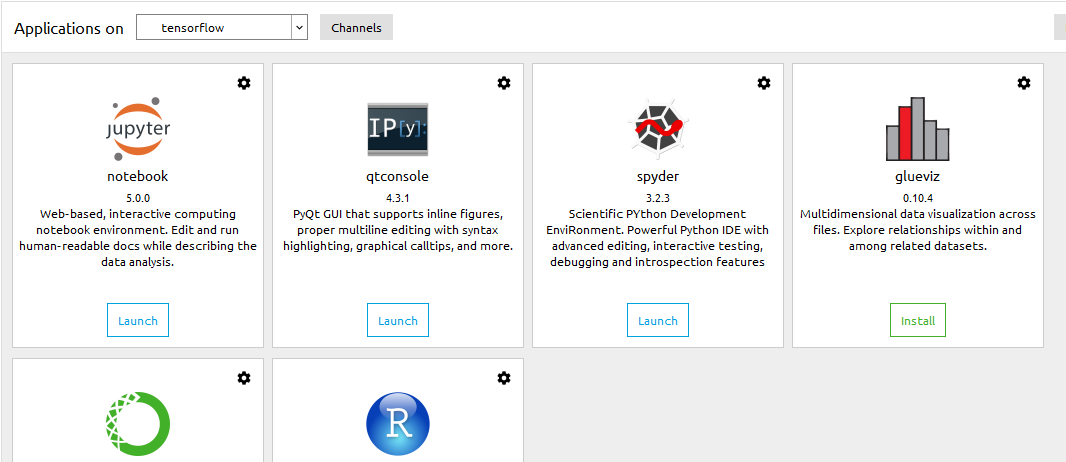
Task: Click the Jupyter logo icon
Action: coord(138,127)
